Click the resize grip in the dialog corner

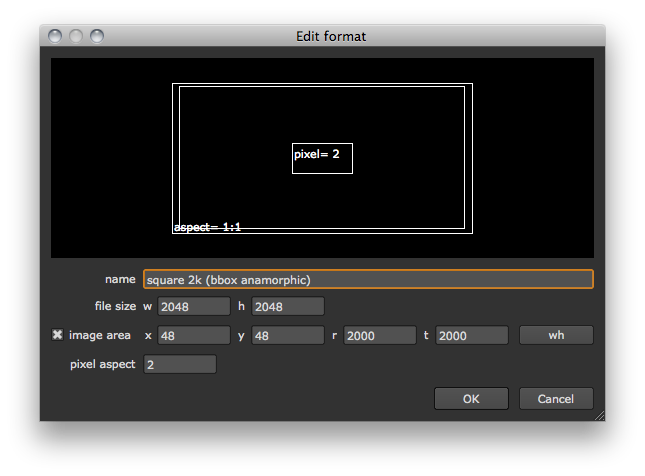point(598,415)
